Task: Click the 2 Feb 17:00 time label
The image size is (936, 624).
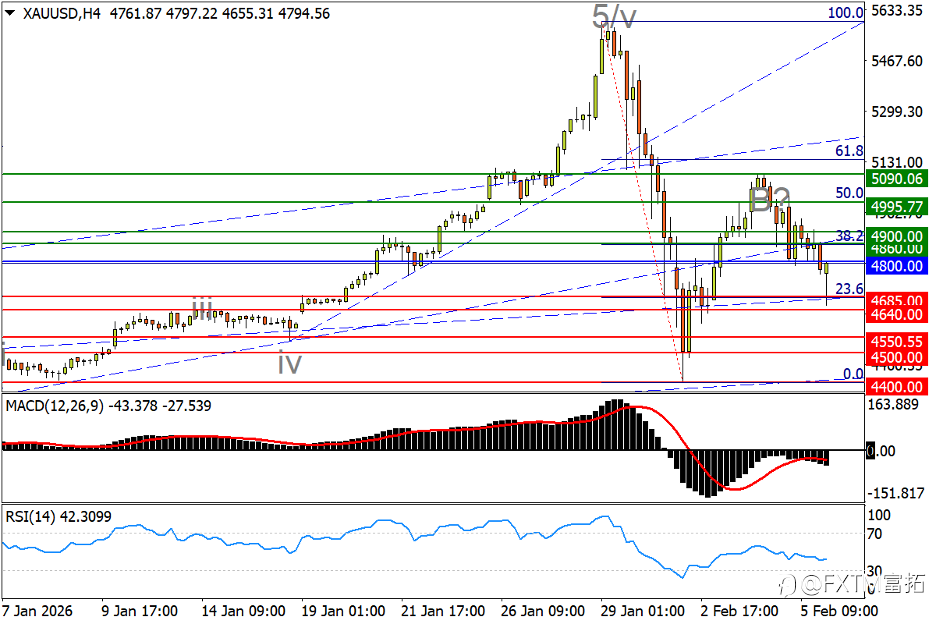Action: pyautogui.click(x=739, y=611)
